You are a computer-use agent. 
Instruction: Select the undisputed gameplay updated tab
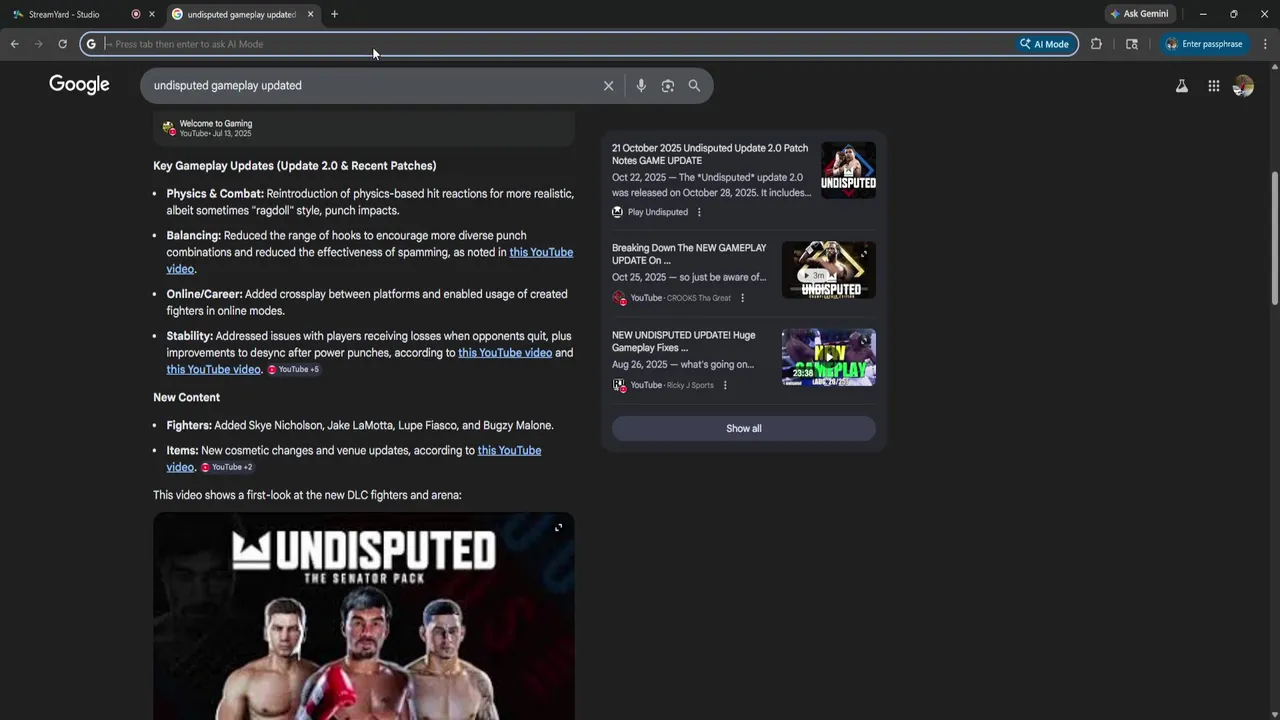(x=241, y=14)
